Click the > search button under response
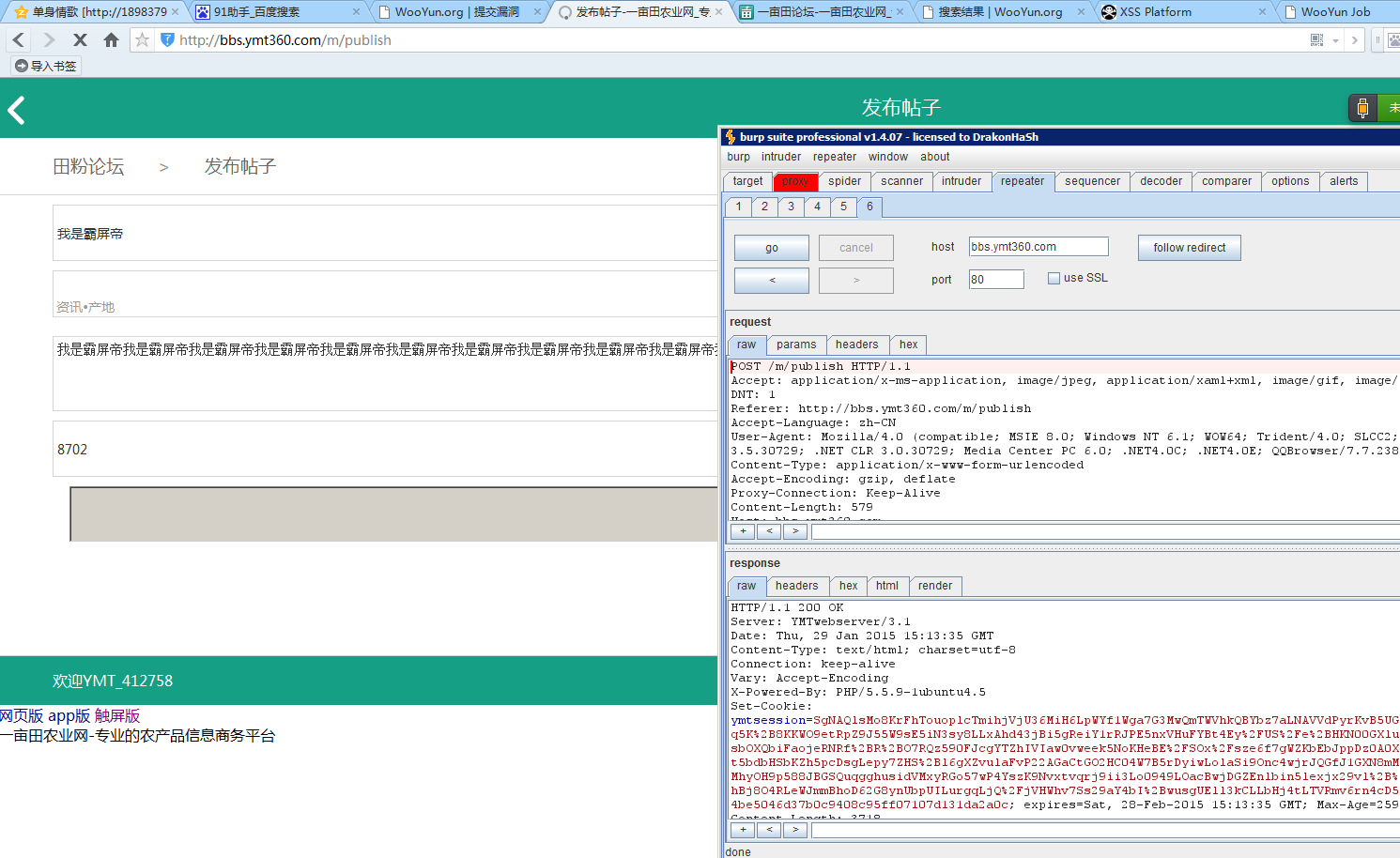This screenshot has height=858, width=1400. click(x=795, y=830)
